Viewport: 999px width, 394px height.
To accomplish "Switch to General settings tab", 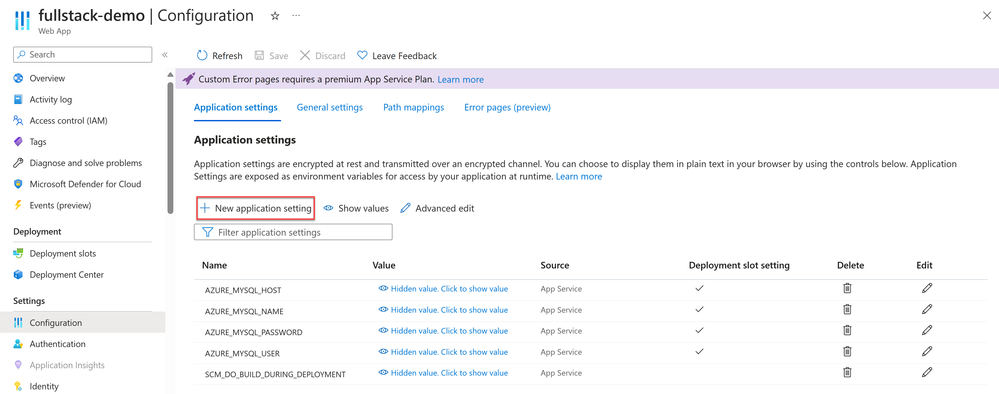I will [329, 107].
